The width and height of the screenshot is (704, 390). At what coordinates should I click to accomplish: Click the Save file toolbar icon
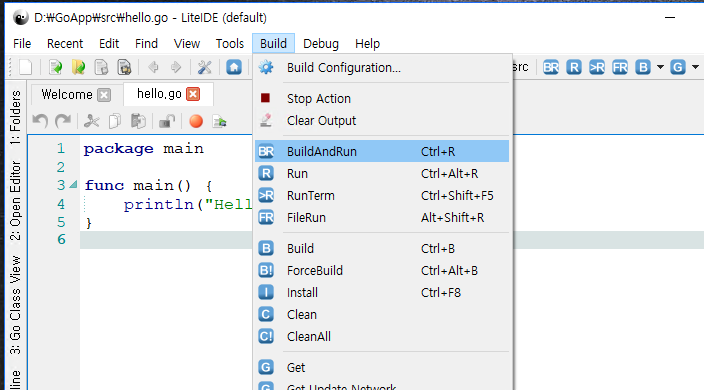[x=101, y=67]
